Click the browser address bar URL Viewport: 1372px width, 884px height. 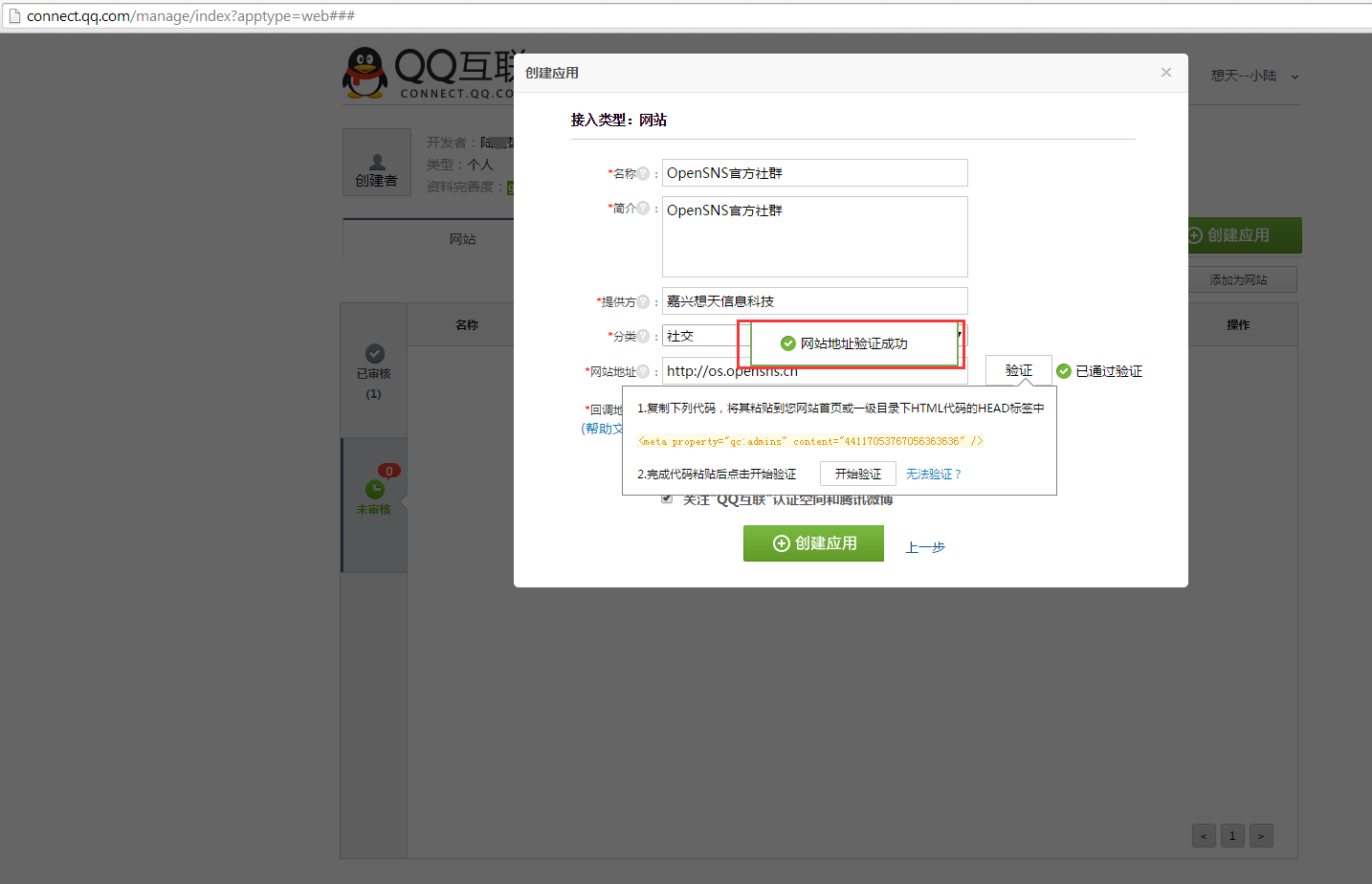click(190, 16)
